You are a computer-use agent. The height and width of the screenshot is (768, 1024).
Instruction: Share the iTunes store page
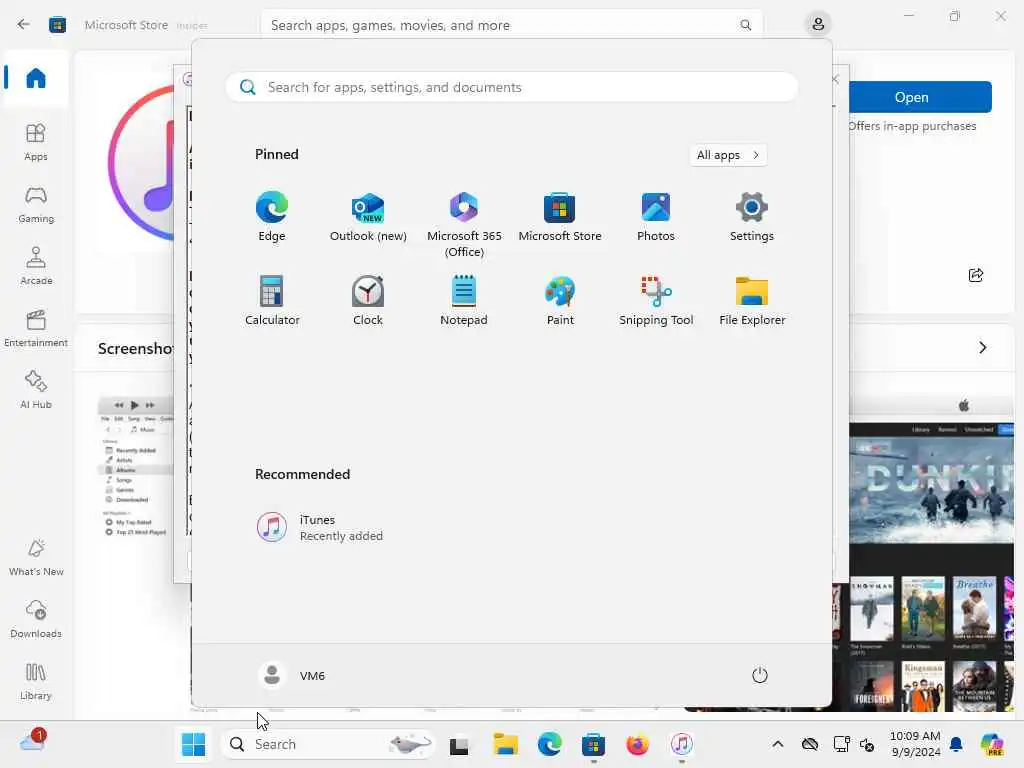pos(976,275)
